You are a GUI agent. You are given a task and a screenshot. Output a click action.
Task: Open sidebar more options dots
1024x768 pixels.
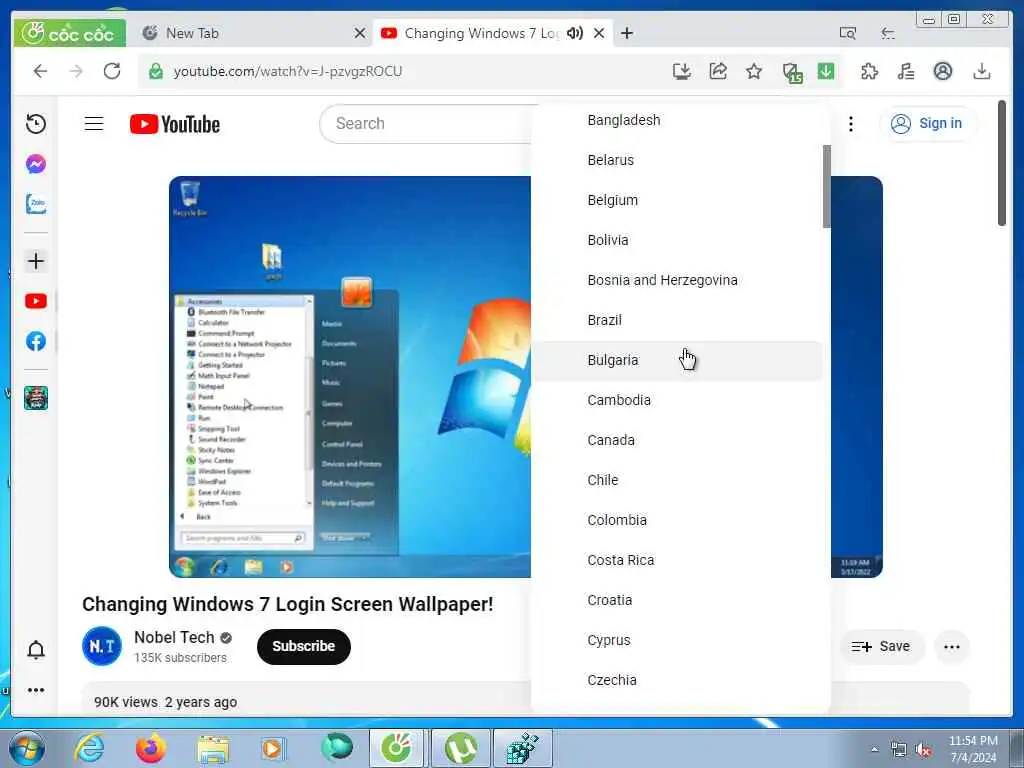click(x=36, y=690)
